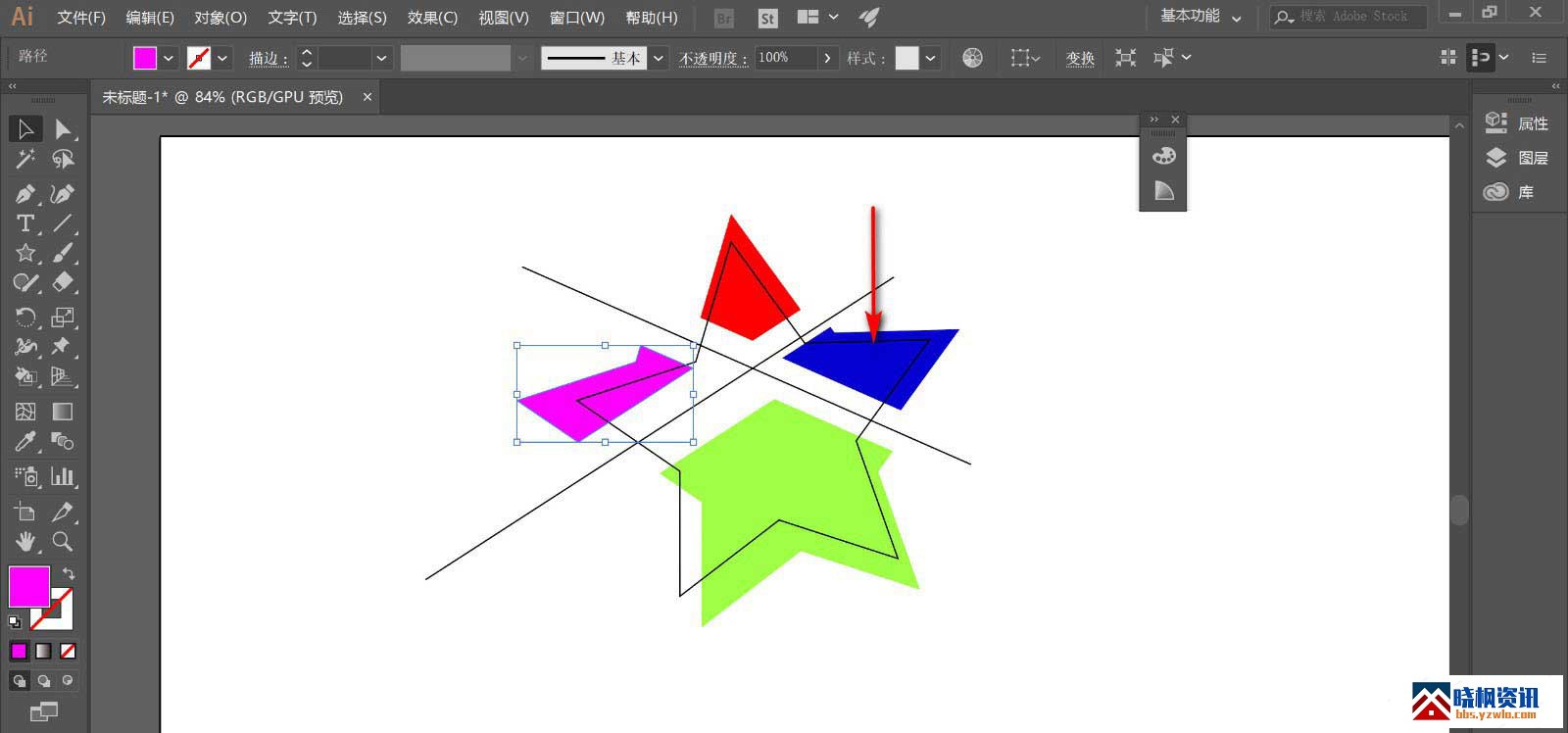This screenshot has width=1568, height=733.
Task: Enable Draw Behind mode
Action: point(43,680)
